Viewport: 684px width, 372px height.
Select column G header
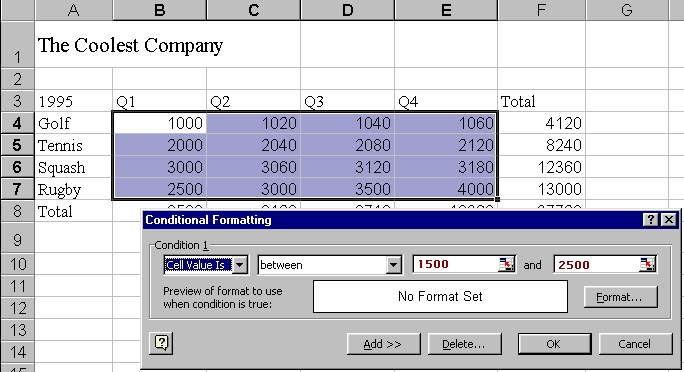pyautogui.click(x=627, y=10)
